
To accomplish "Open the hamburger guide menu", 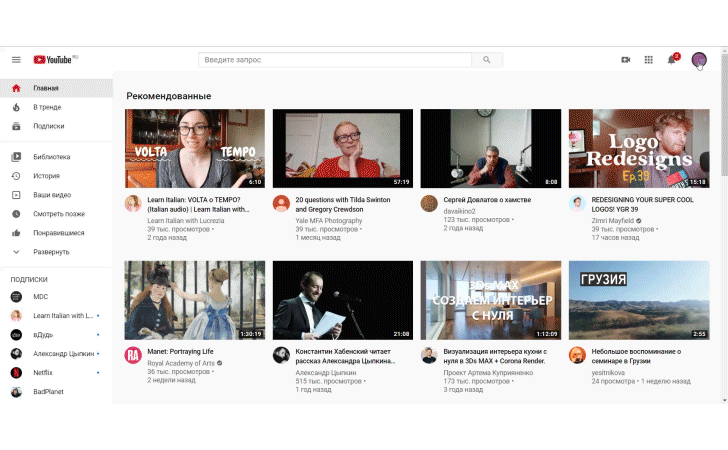I will (x=16, y=60).
